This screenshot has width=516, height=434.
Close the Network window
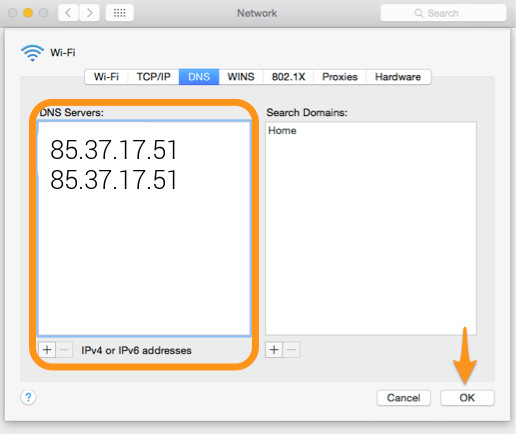13,13
